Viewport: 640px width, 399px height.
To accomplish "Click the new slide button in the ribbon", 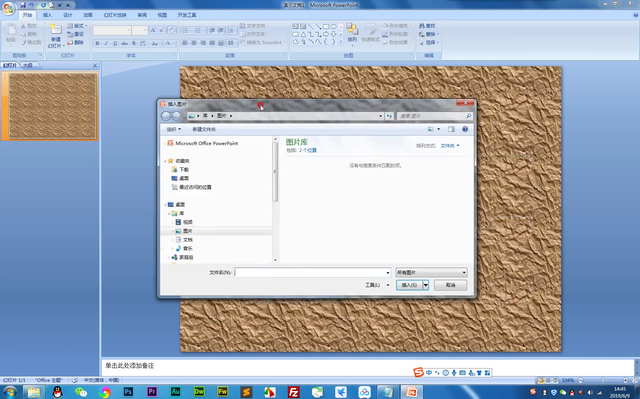I will (x=56, y=36).
